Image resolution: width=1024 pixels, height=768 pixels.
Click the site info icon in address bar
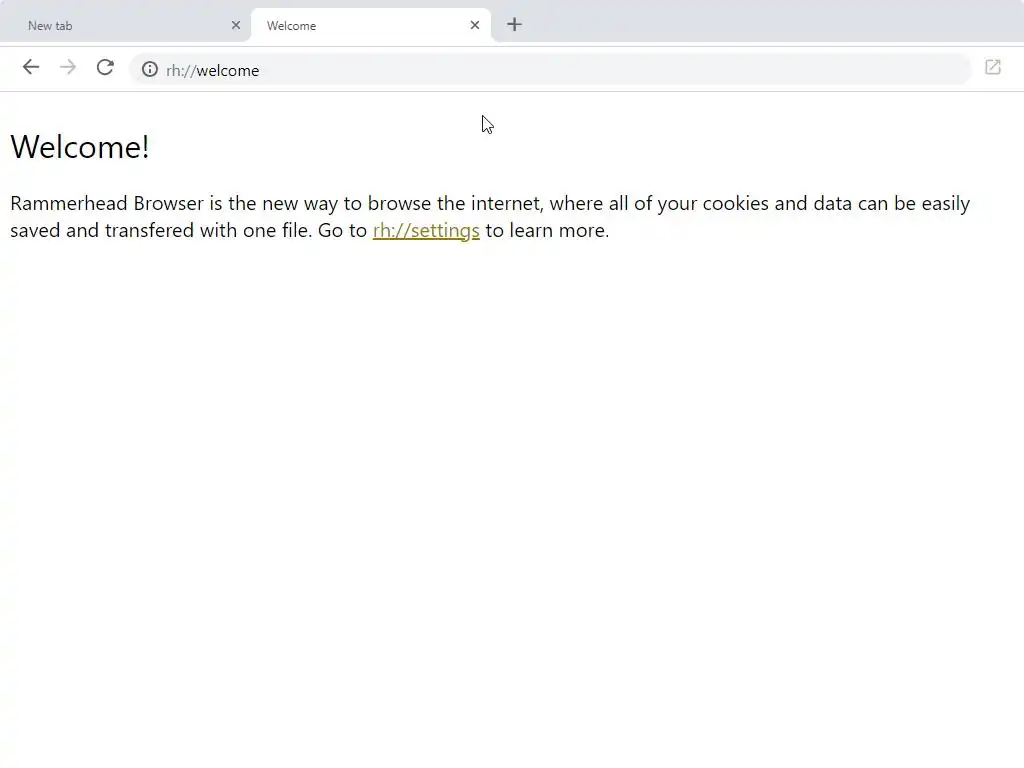[150, 69]
